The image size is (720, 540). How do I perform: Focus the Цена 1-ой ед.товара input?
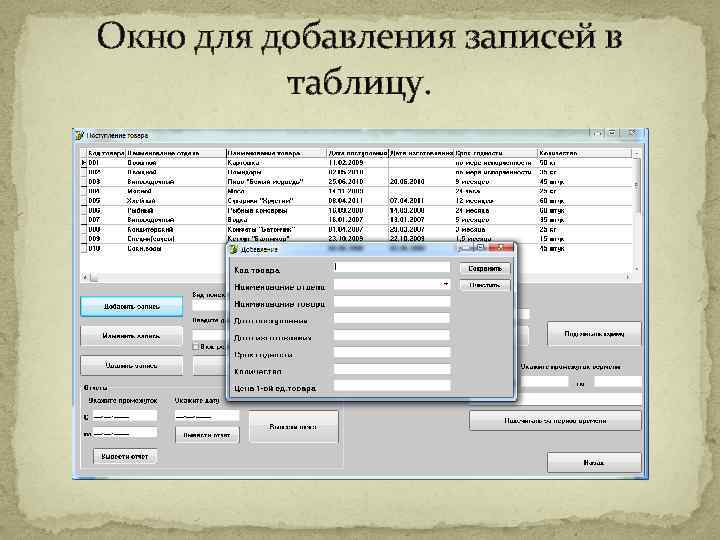[x=392, y=386]
